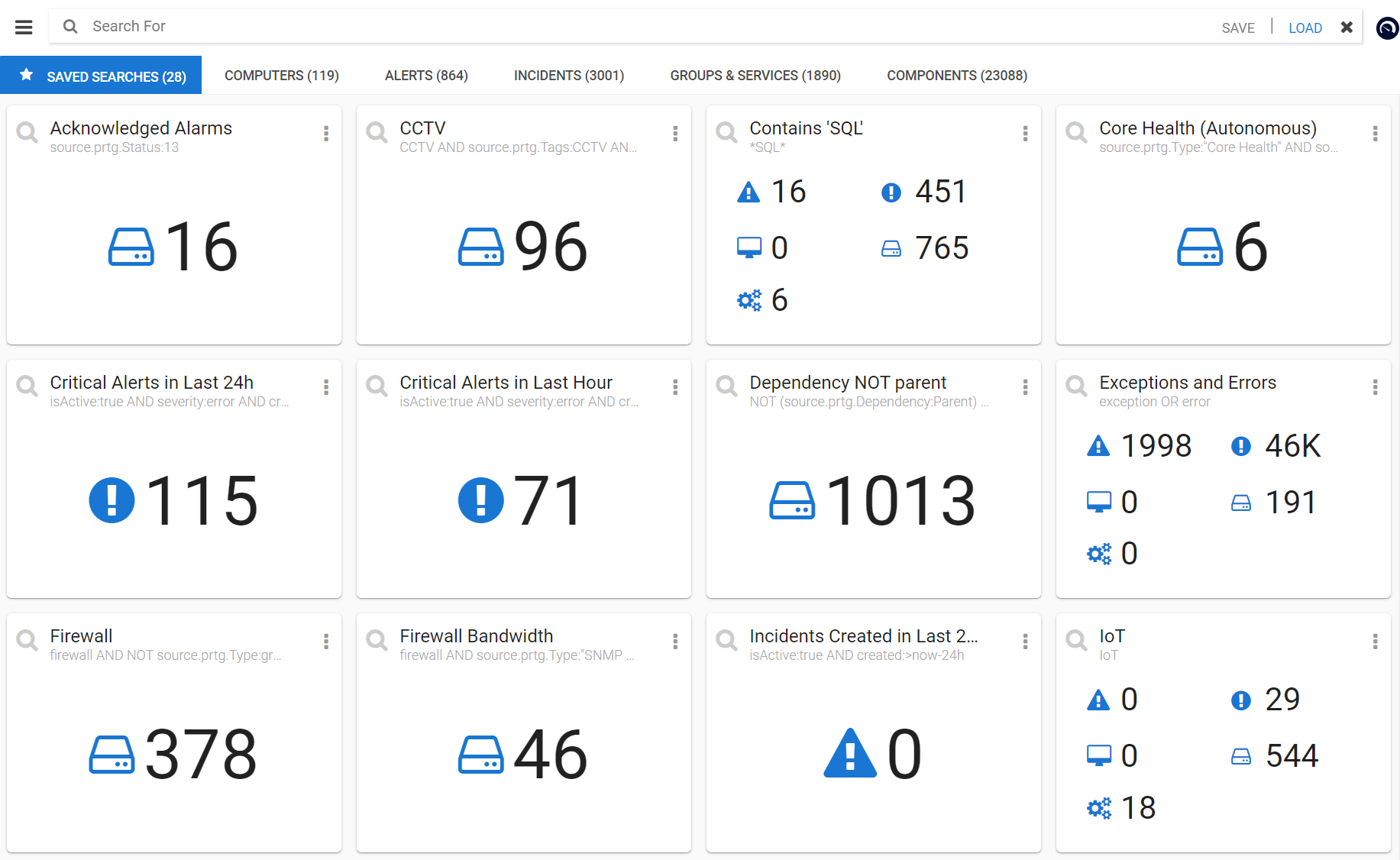Open the three-dot menu on Dependency NOT parent
The image size is (1400, 860).
point(1025,387)
